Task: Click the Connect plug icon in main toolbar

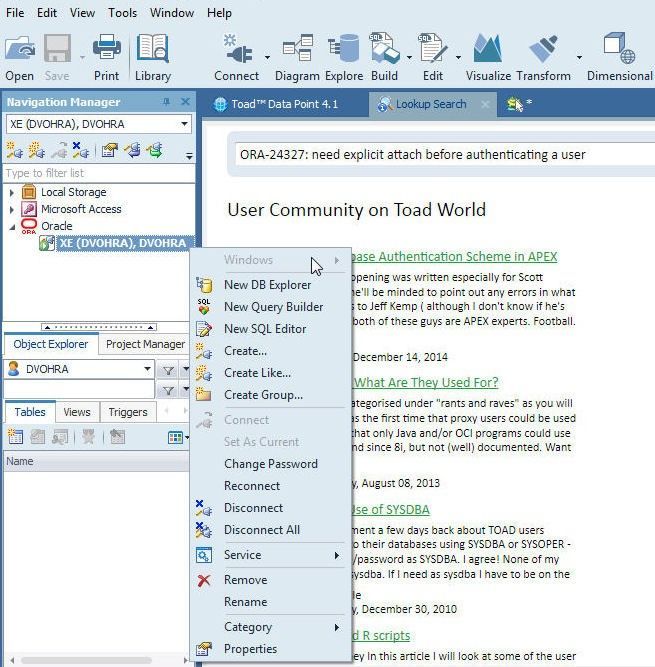Action: tap(237, 48)
